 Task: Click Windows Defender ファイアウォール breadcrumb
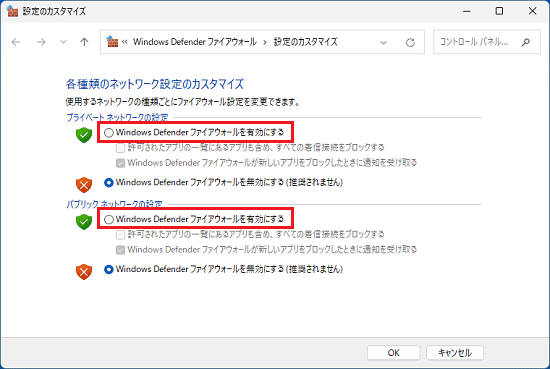[195, 42]
